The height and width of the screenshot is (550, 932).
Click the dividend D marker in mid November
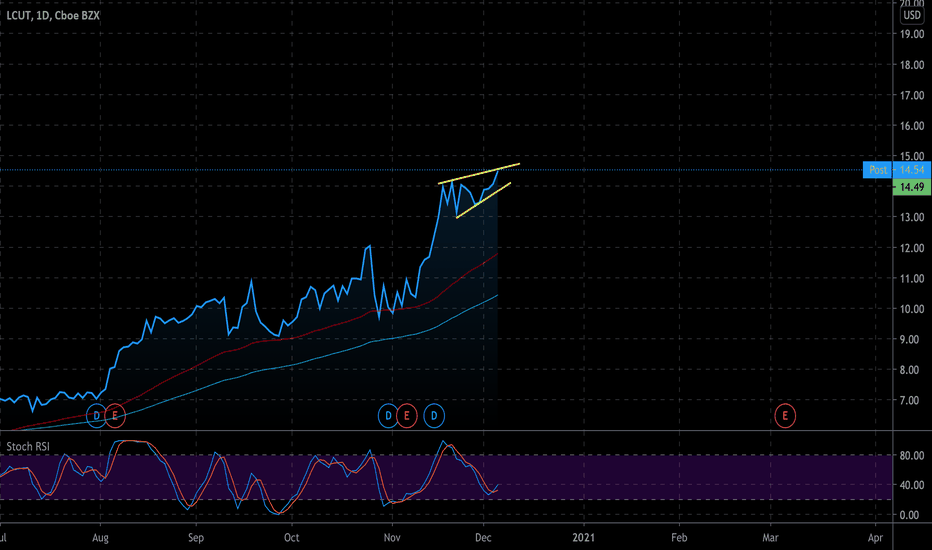(x=434, y=416)
